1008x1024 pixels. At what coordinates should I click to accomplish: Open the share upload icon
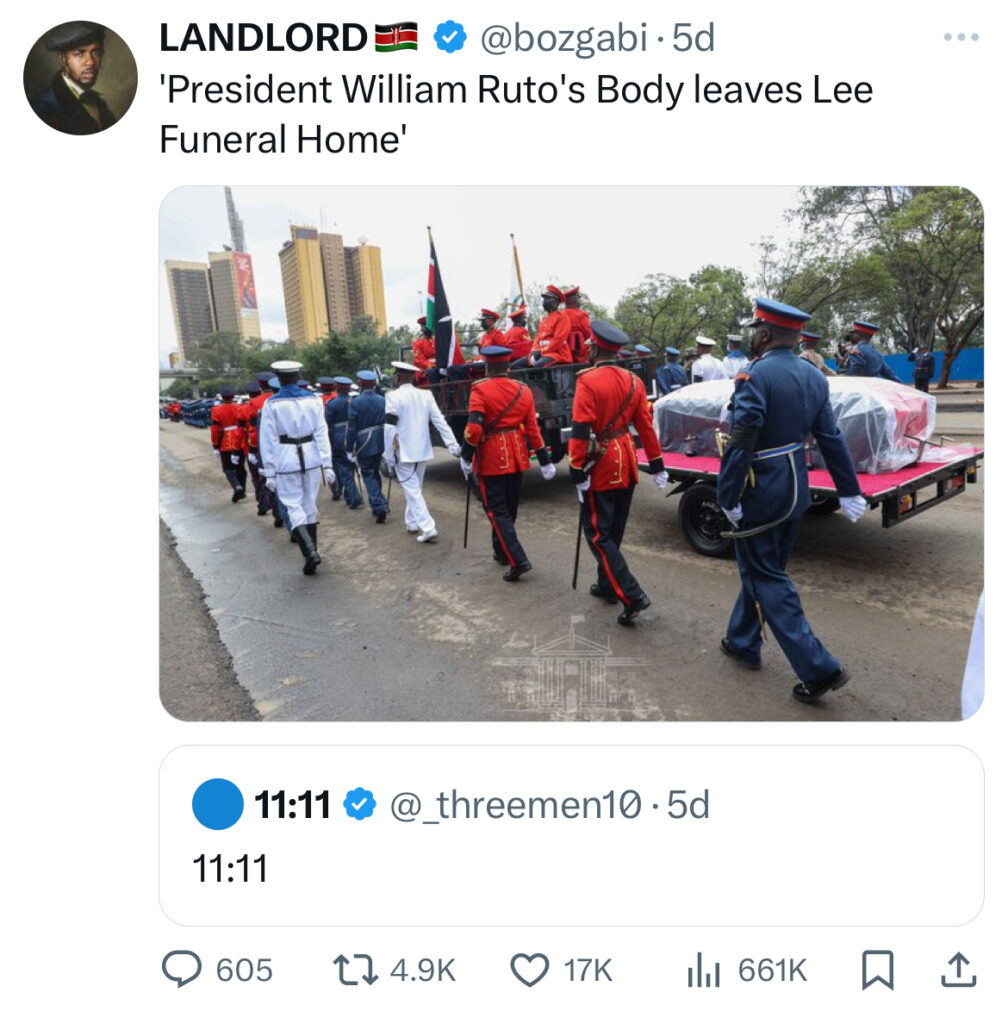point(958,970)
